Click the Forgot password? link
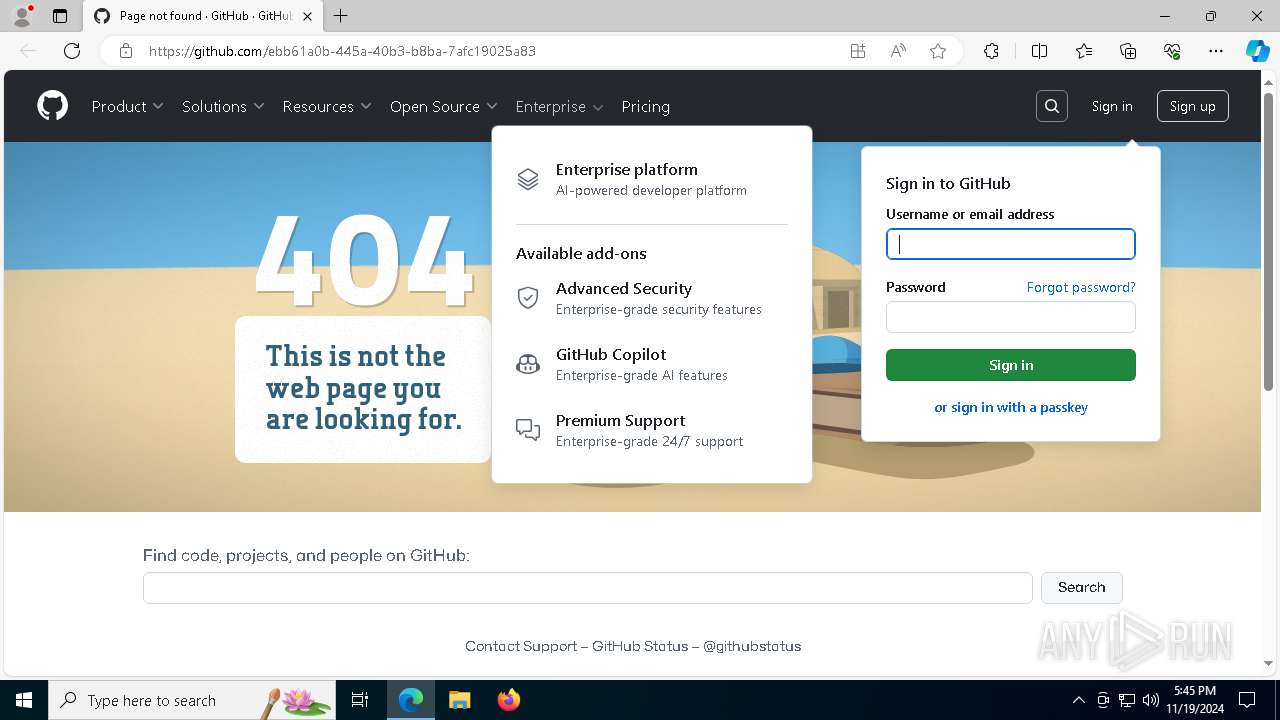This screenshot has height=720, width=1280. (1081, 287)
